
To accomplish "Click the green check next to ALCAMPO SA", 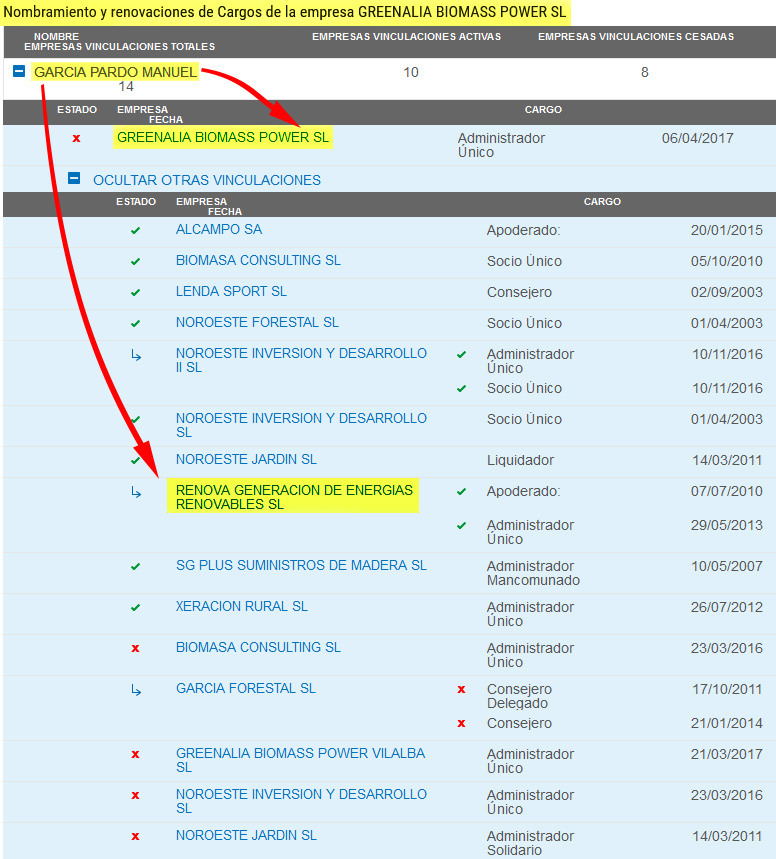I will click(136, 231).
